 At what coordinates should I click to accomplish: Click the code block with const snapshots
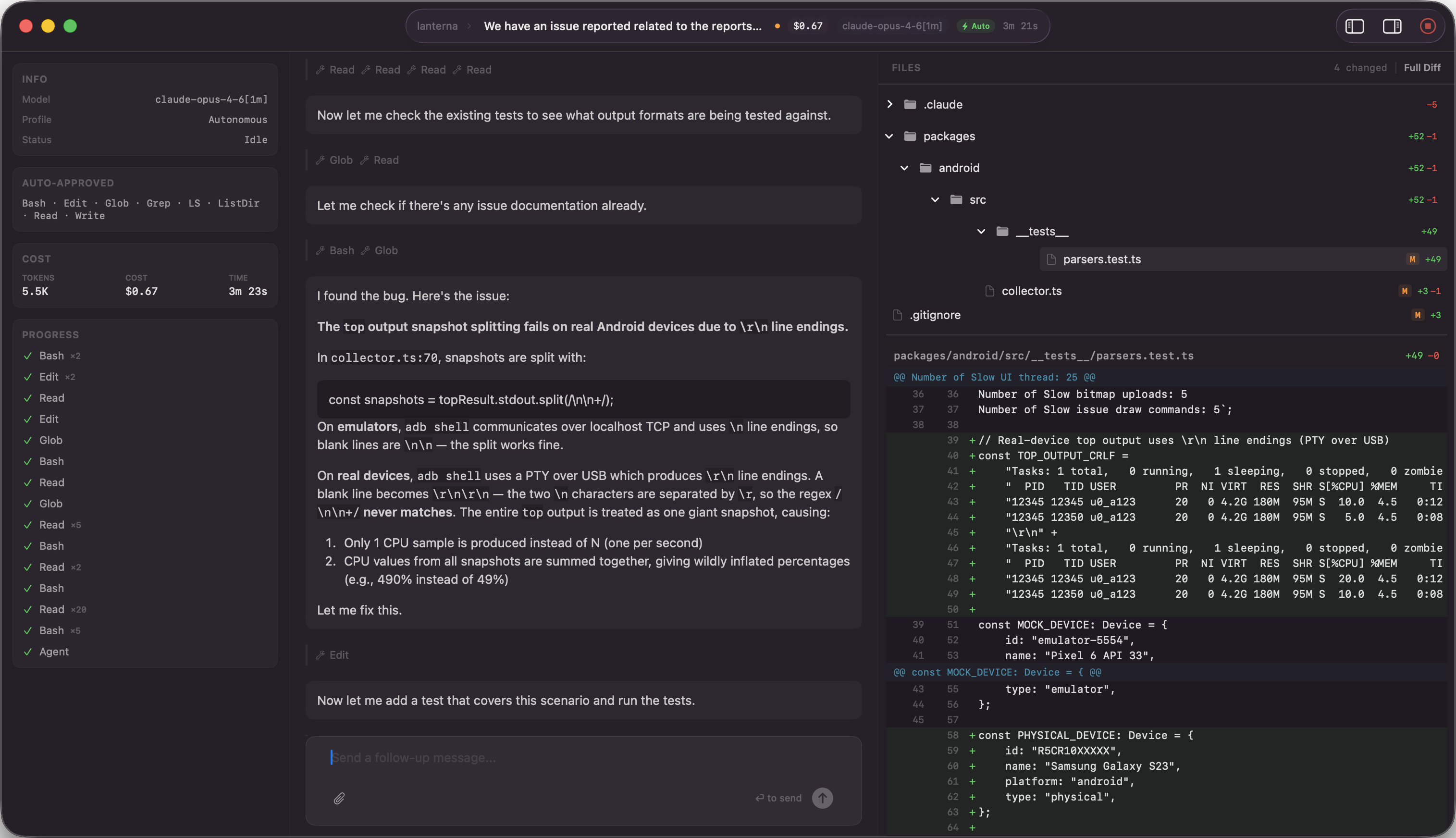pos(583,399)
